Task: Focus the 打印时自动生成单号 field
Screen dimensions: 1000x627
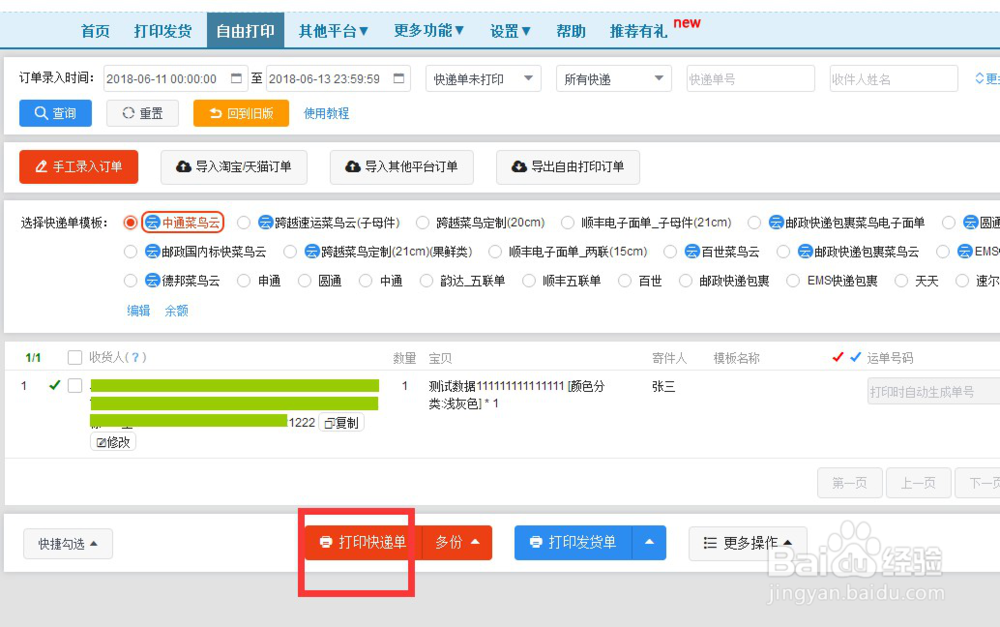Action: coord(934,392)
